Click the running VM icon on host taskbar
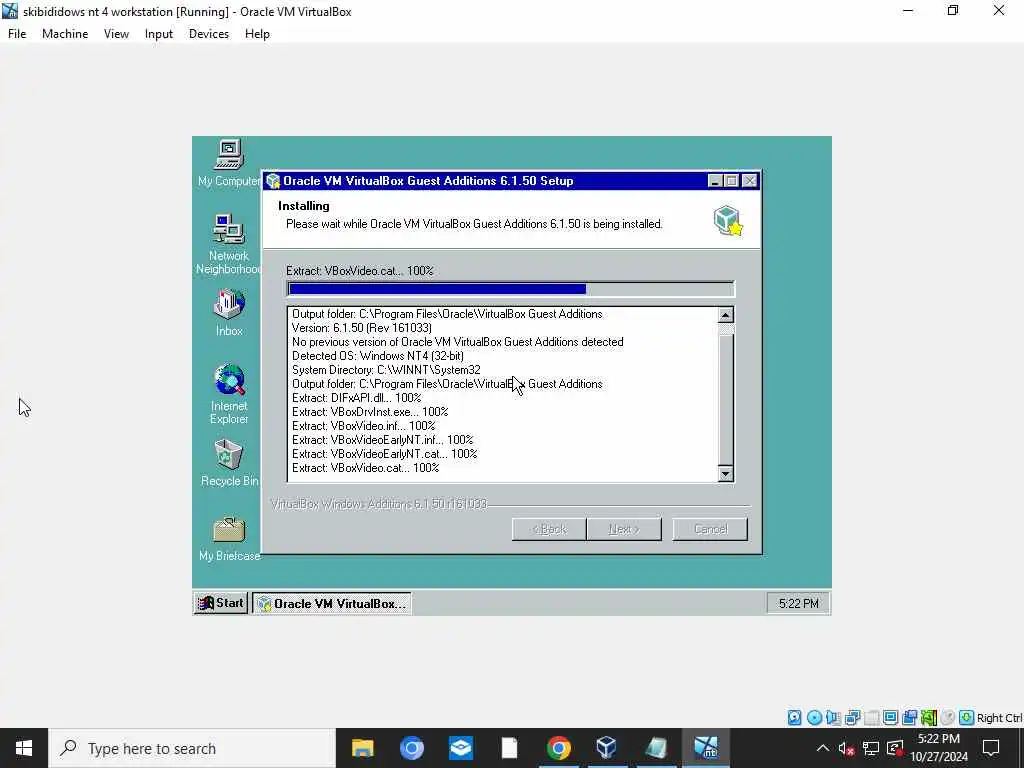This screenshot has height=768, width=1024. tap(706, 748)
